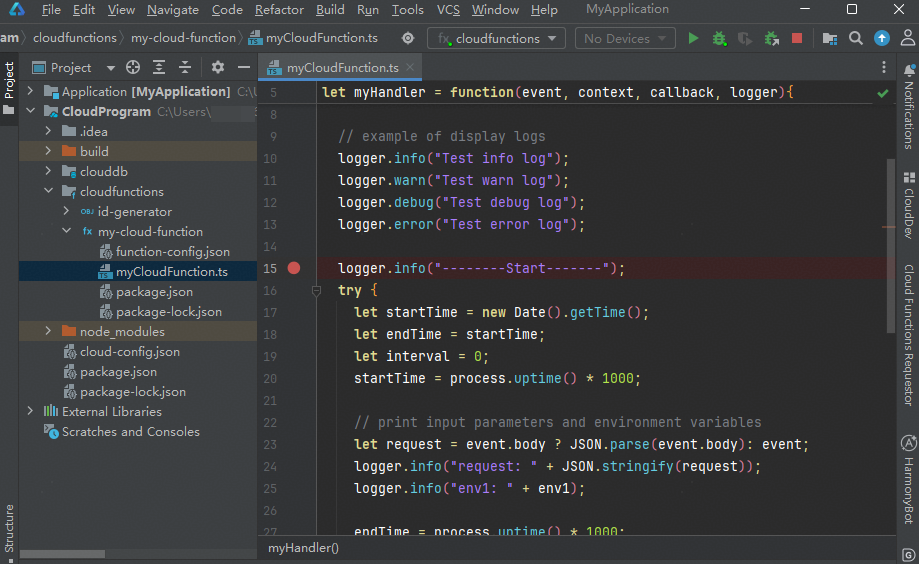Open the cloudfunctions run configuration dropdown

point(498,38)
